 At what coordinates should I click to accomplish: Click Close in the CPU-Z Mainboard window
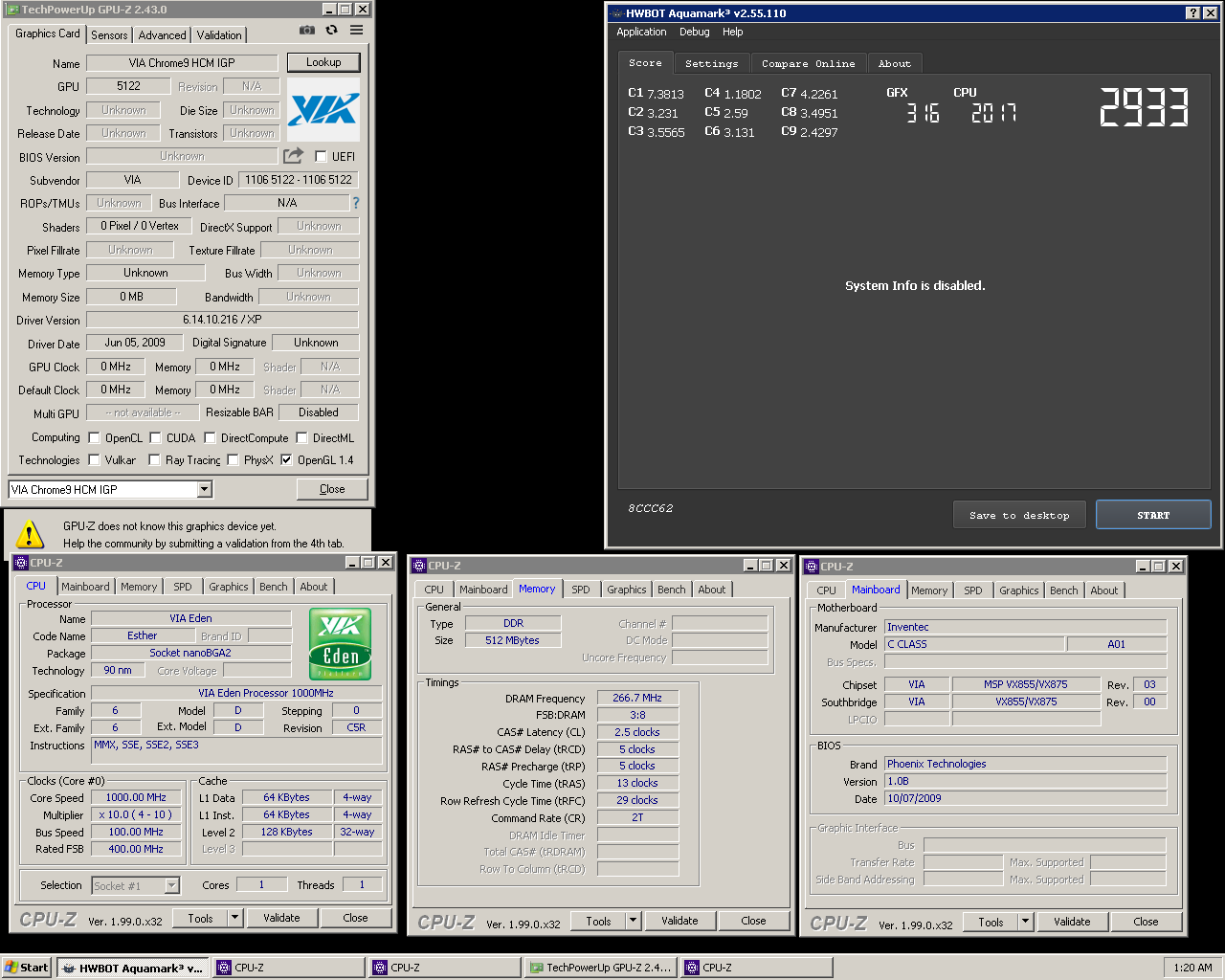[1146, 922]
